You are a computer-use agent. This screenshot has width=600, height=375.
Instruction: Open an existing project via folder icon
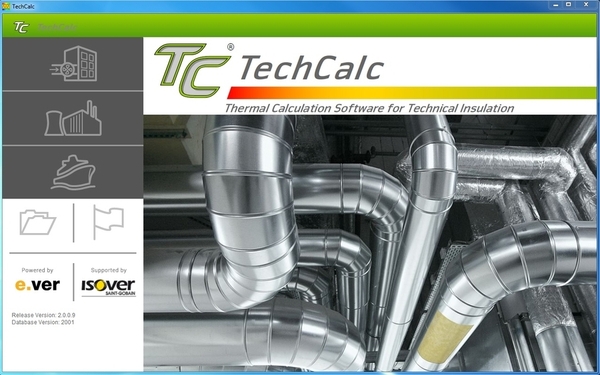38,222
